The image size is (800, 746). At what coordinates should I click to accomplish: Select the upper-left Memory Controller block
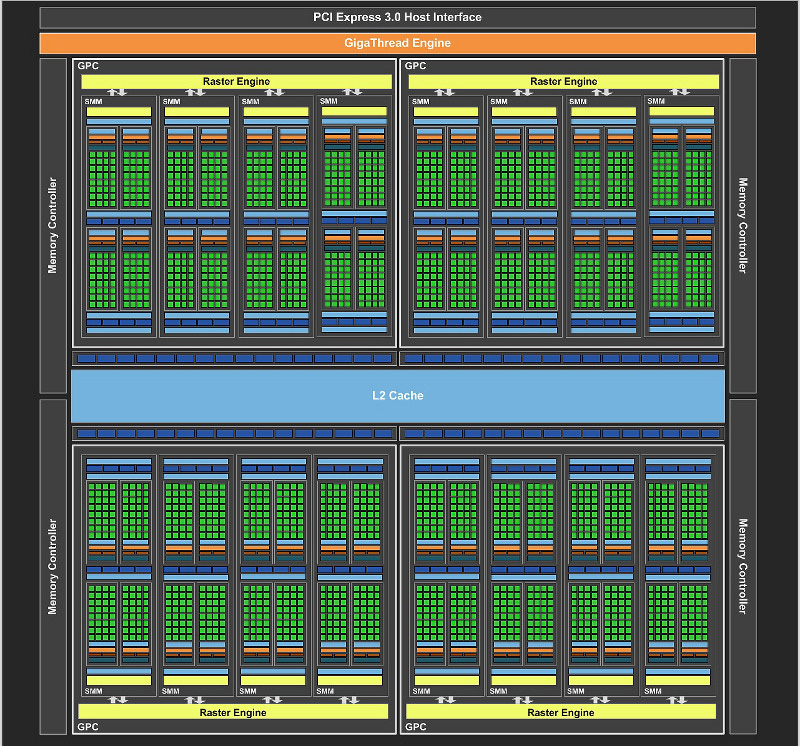(53, 226)
